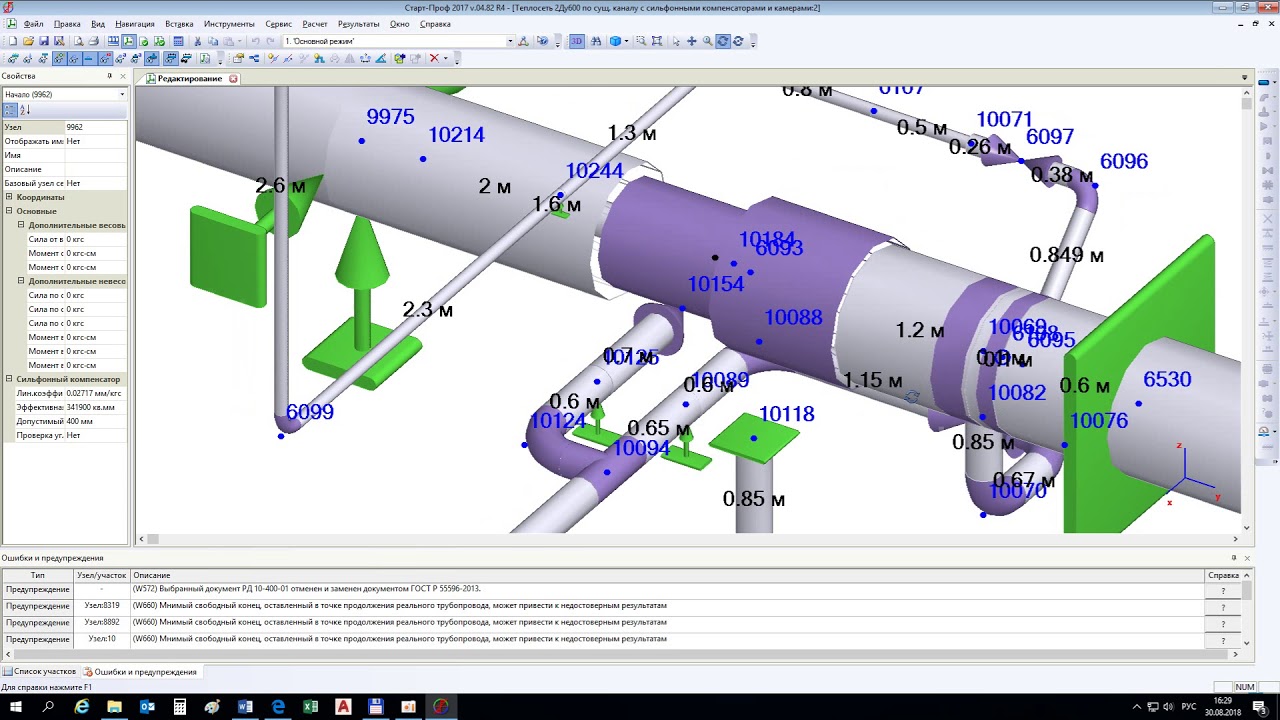Open the 'Основной режим' mode dropdown

click(510, 41)
